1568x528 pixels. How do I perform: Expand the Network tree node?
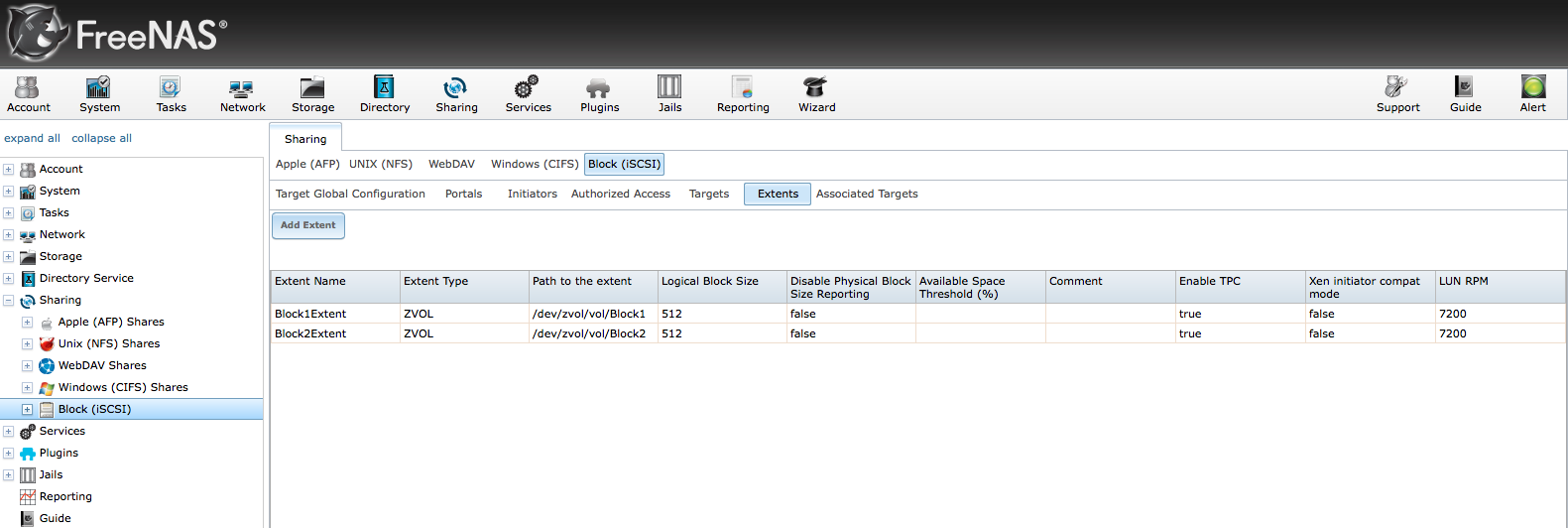8,235
